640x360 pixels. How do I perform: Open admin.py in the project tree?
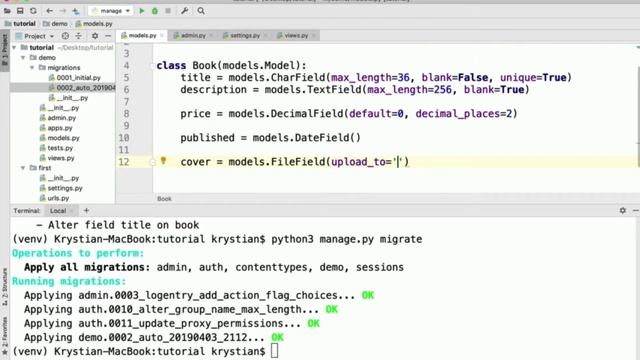point(58,118)
